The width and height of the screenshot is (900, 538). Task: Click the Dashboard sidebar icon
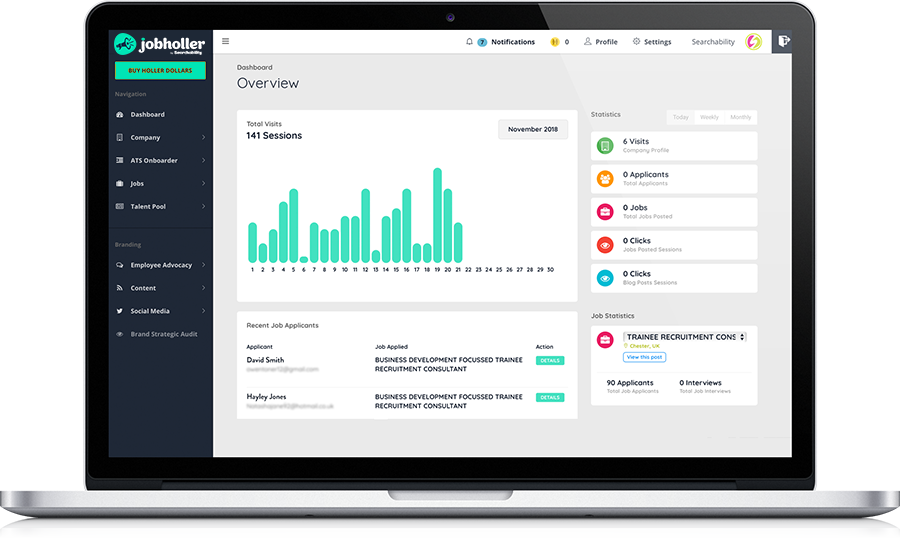click(119, 114)
